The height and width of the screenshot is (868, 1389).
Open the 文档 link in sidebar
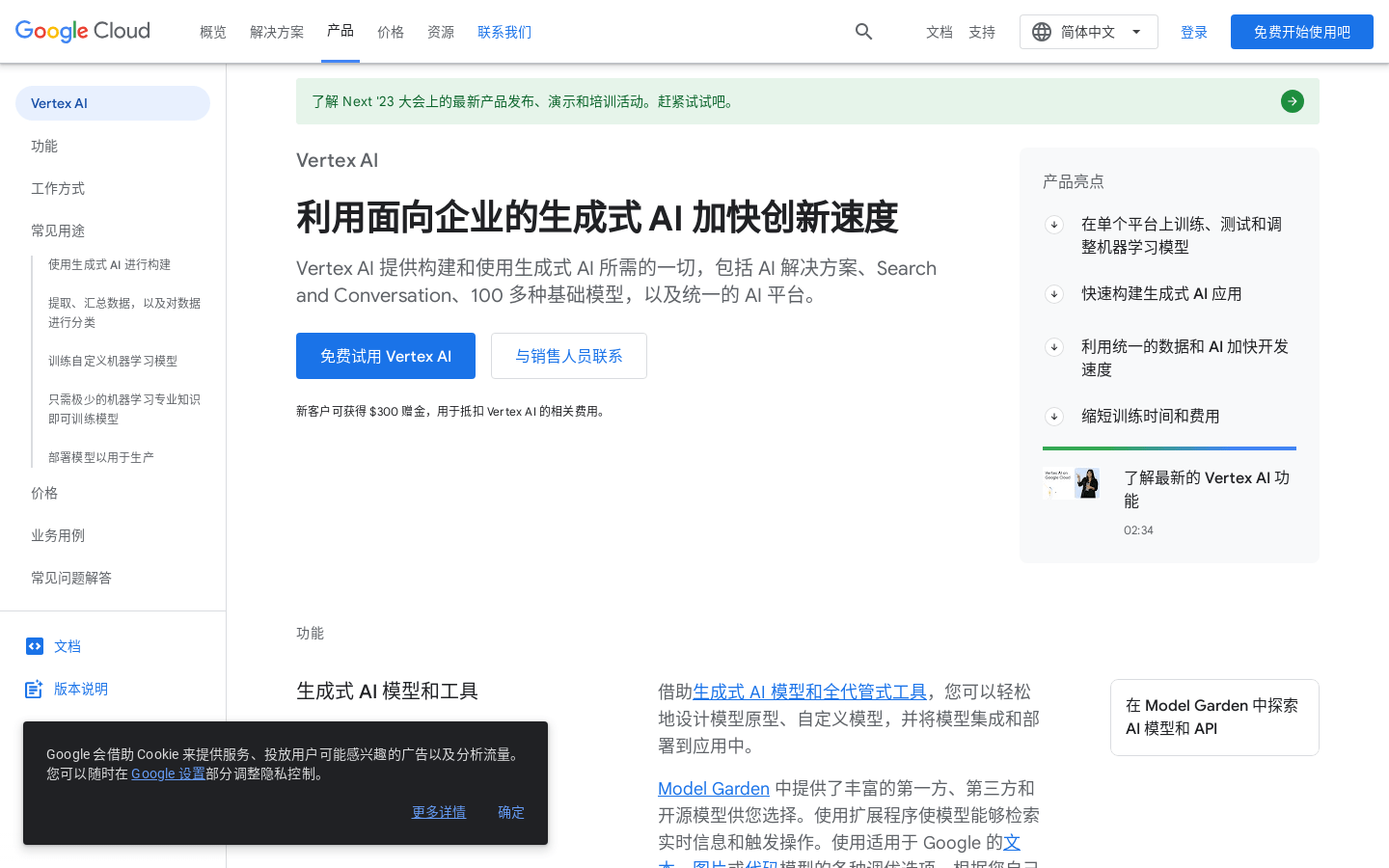coord(68,646)
